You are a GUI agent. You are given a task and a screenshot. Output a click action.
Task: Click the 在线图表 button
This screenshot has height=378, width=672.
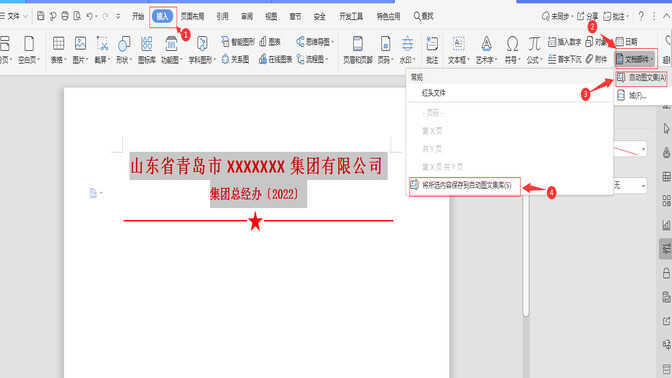pos(276,59)
